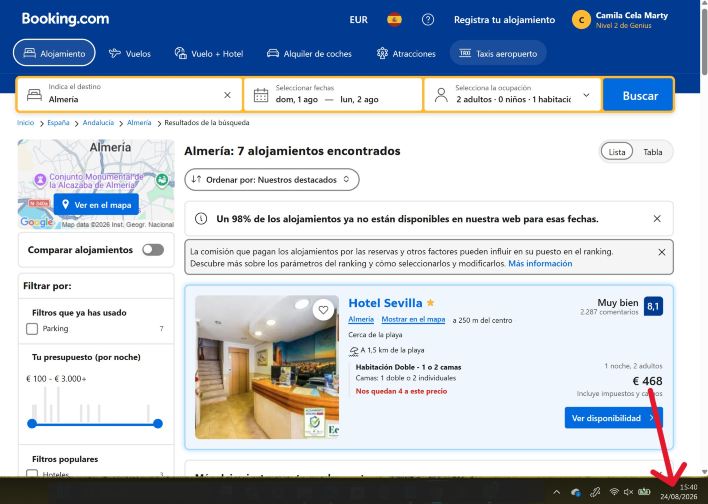Open customer help question mark icon
708x504 pixels.
428,20
